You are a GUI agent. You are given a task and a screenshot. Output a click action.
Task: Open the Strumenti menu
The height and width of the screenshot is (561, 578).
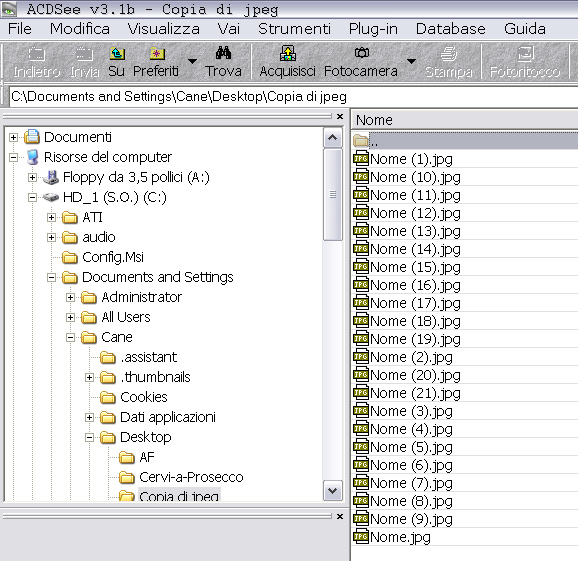click(294, 29)
